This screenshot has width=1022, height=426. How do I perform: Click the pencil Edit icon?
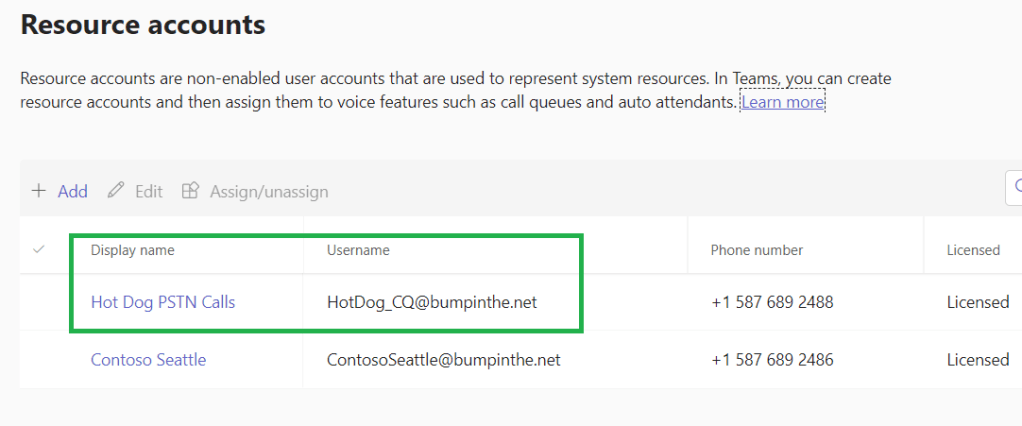[116, 190]
